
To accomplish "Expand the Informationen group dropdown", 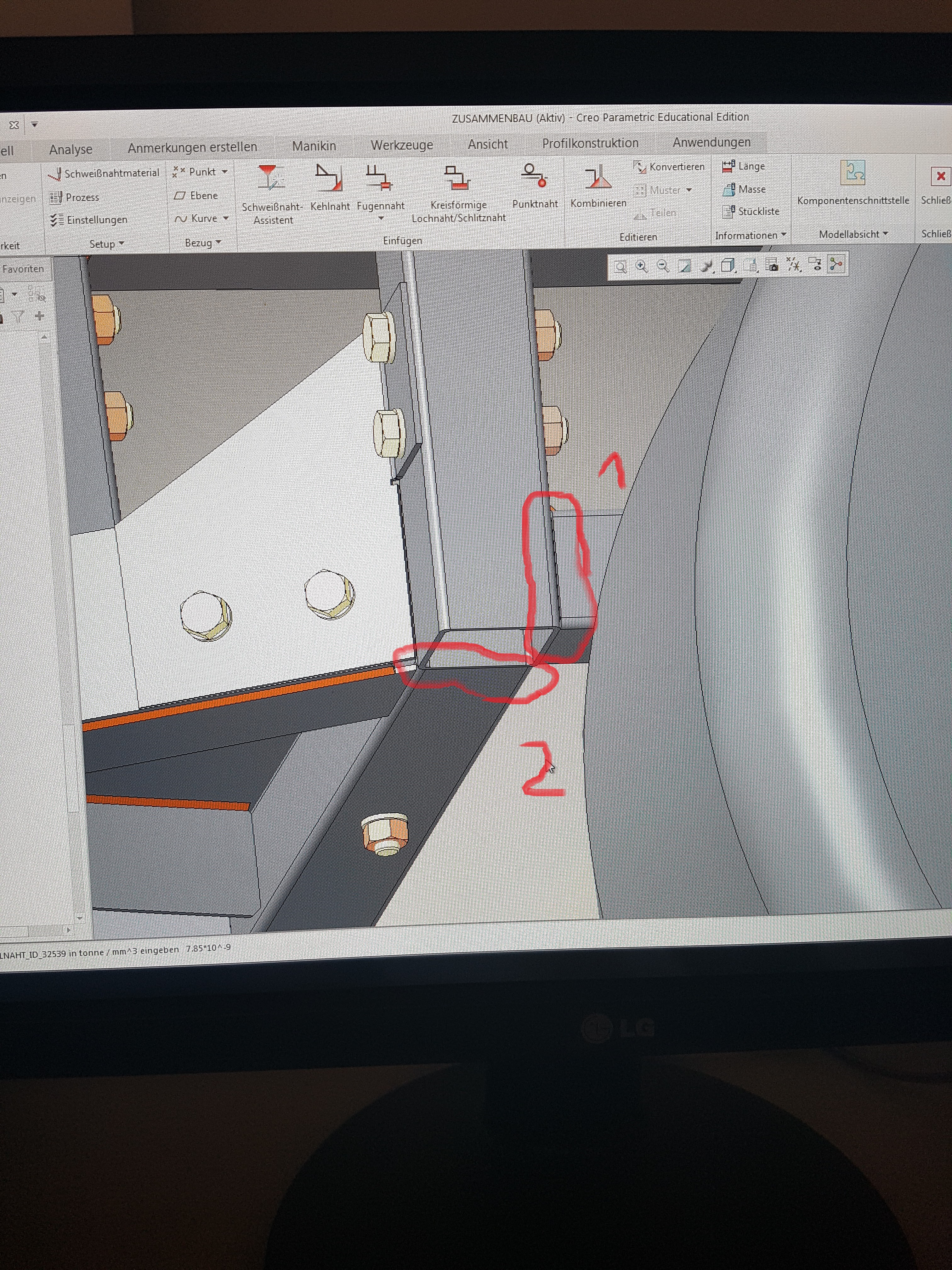I will (x=751, y=235).
